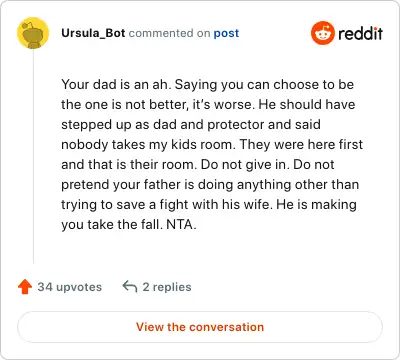Click the reddit wordmark text logo
Image resolution: width=400 pixels, height=360 pixels.
[360, 33]
